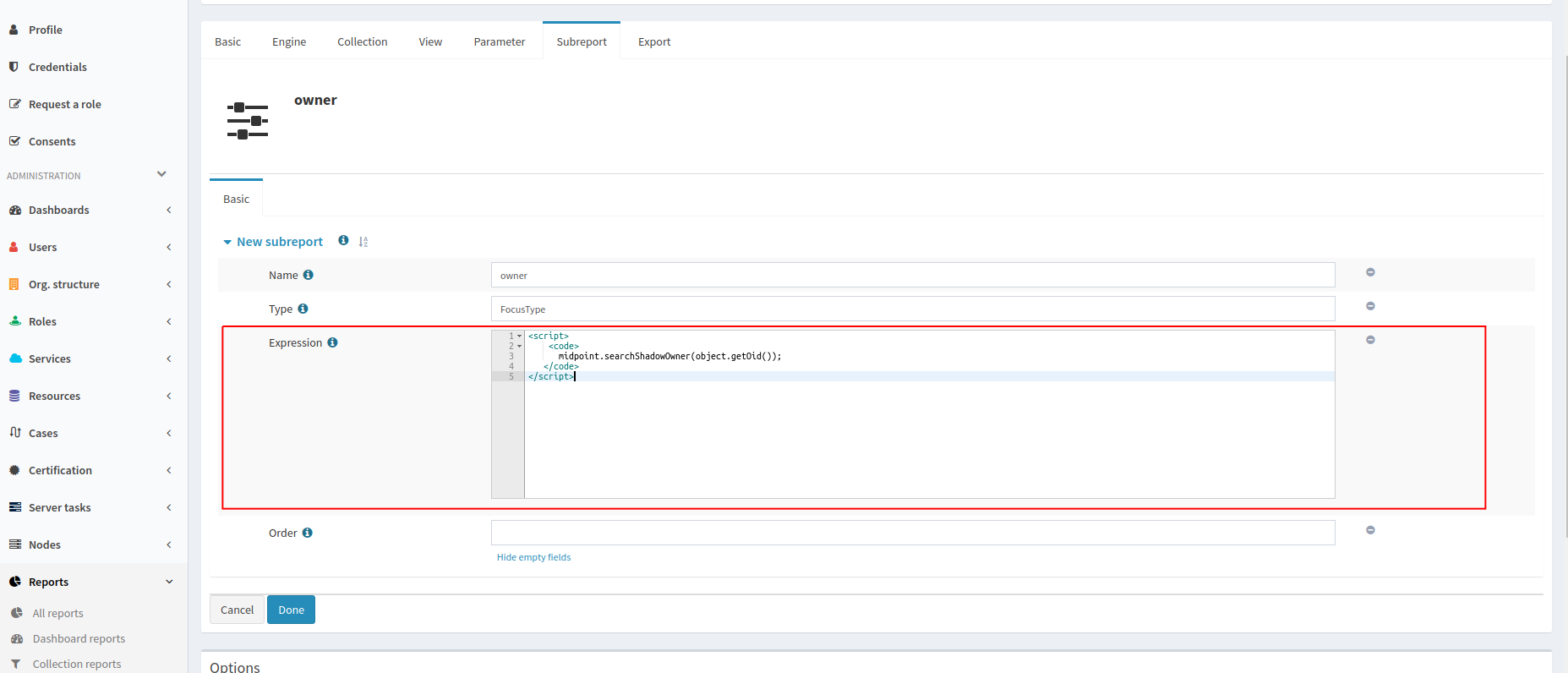The image size is (1568, 673).
Task: Click the green Roles icon
Action: point(14,321)
